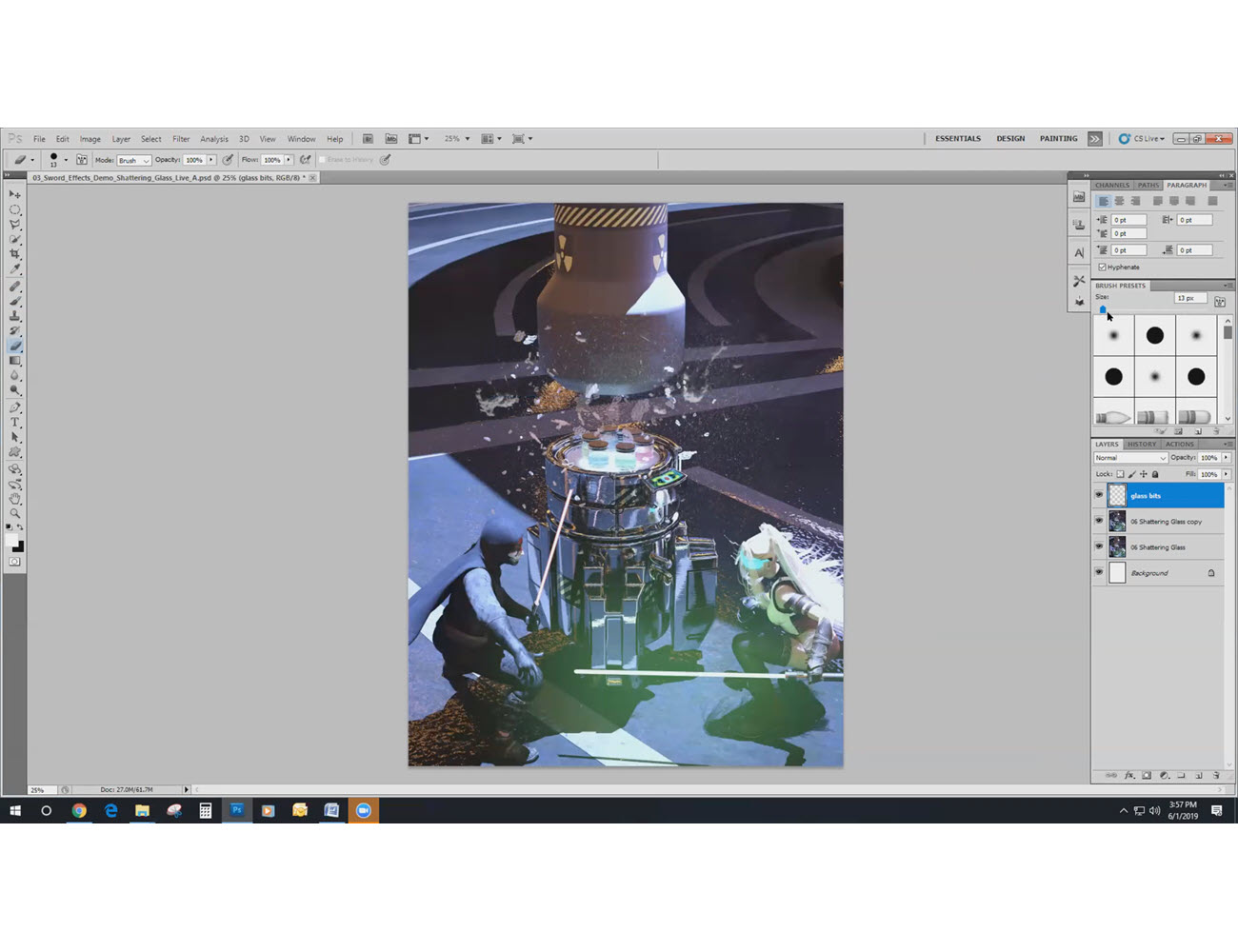Image resolution: width=1238 pixels, height=952 pixels.
Task: Open the zoom level dropdown showing 25%
Action: coord(455,138)
